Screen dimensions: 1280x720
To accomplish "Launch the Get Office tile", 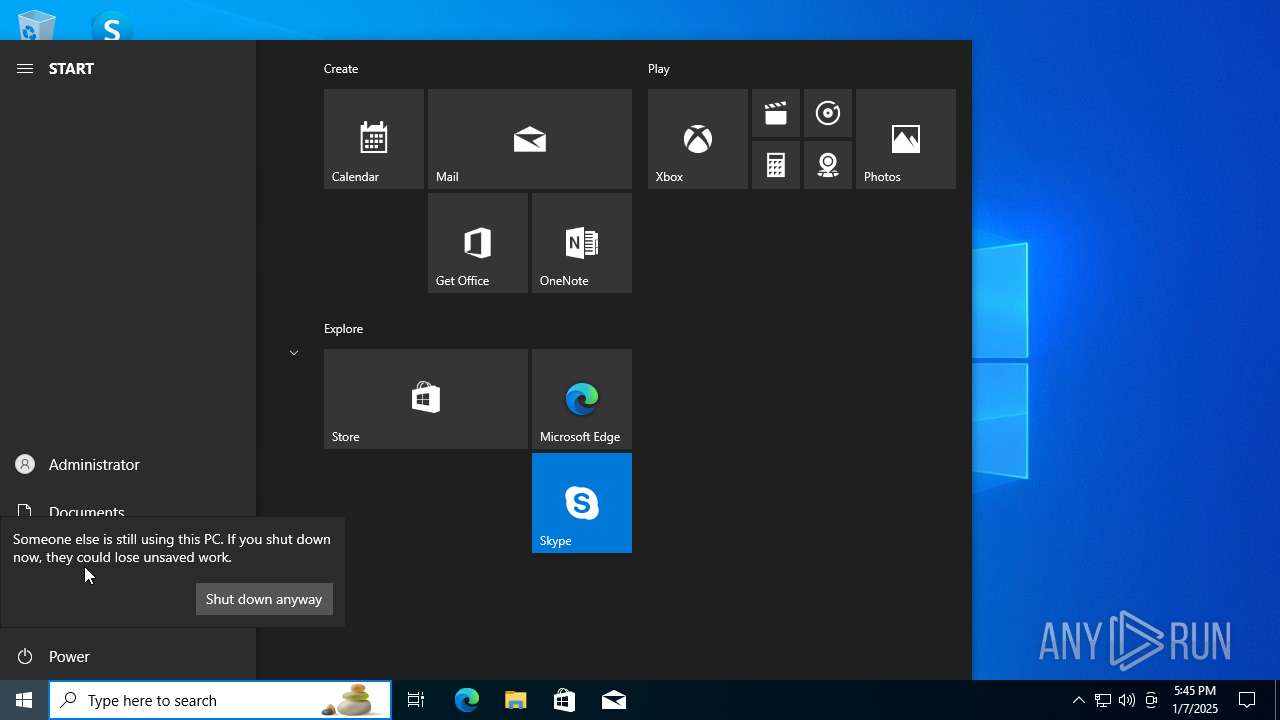I will 478,243.
